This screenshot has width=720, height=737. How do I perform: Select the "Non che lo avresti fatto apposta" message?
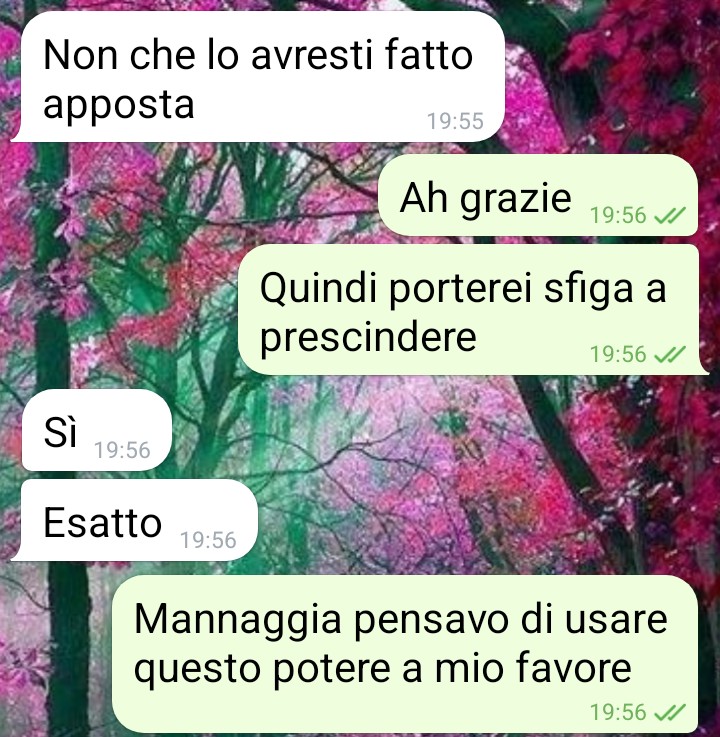click(258, 77)
